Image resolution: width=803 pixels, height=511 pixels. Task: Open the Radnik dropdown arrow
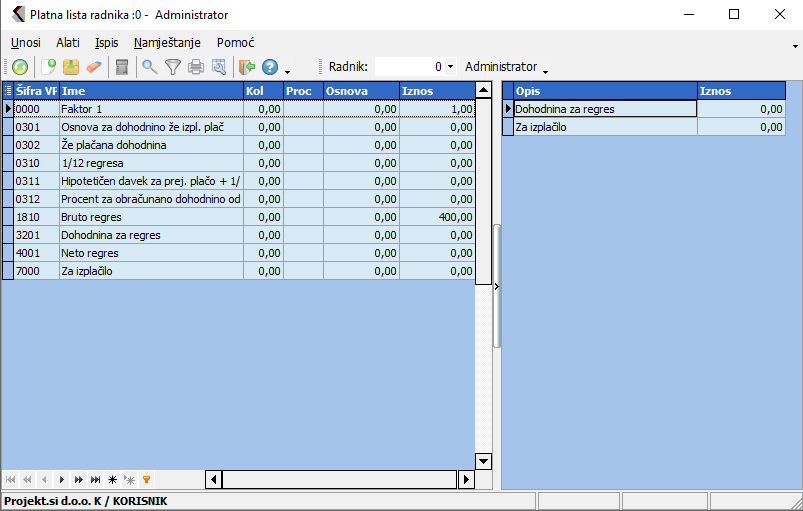[451, 67]
